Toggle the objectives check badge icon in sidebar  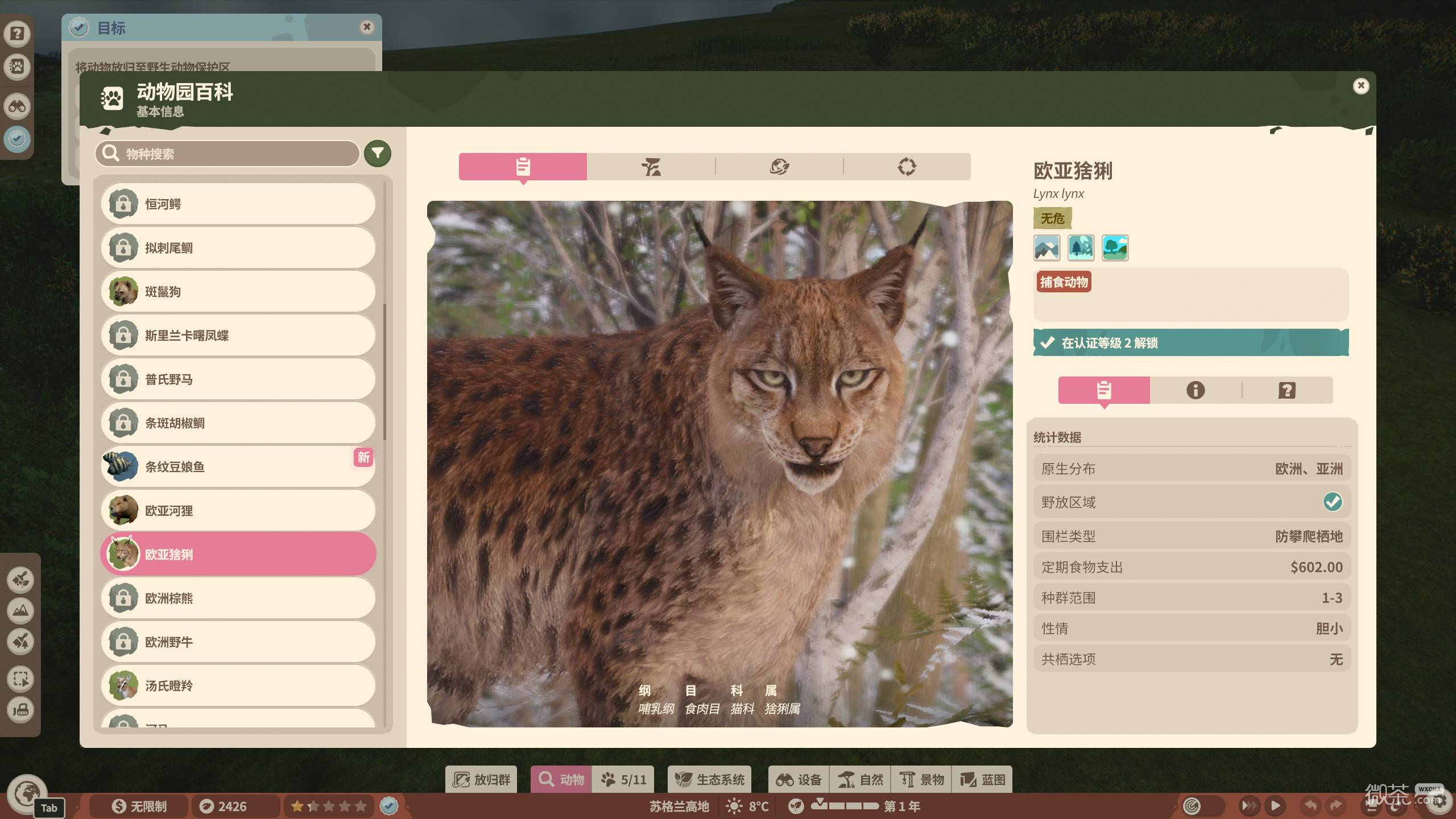tap(17, 139)
